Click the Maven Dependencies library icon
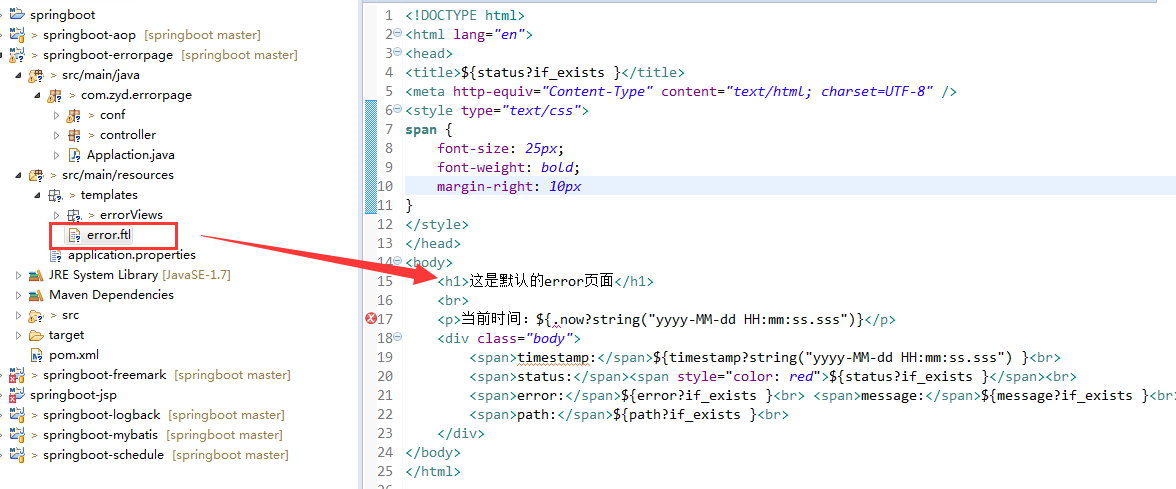Screen dimensions: 1176x489 point(35,295)
